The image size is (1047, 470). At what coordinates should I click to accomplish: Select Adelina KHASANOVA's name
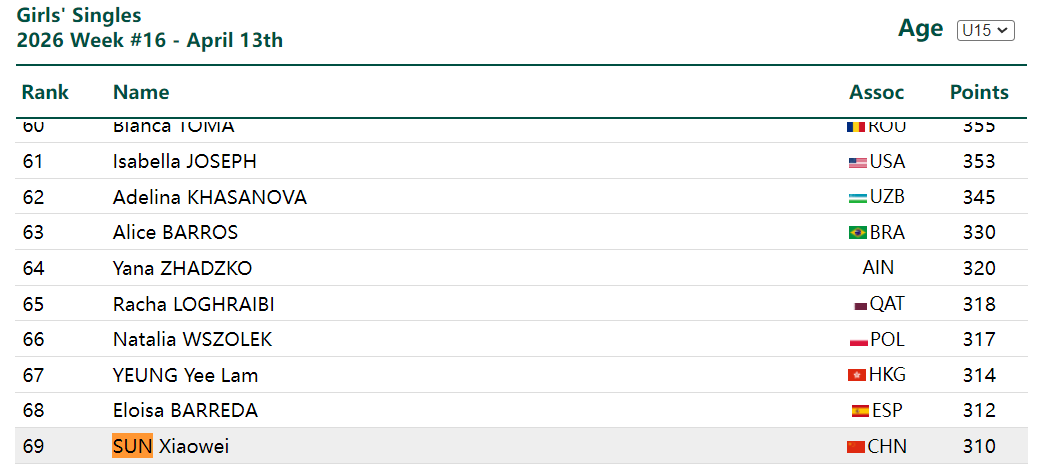pyautogui.click(x=209, y=197)
